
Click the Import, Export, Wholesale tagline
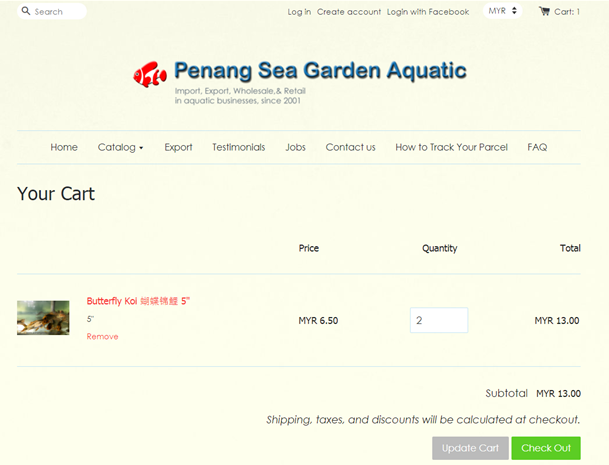240,96
